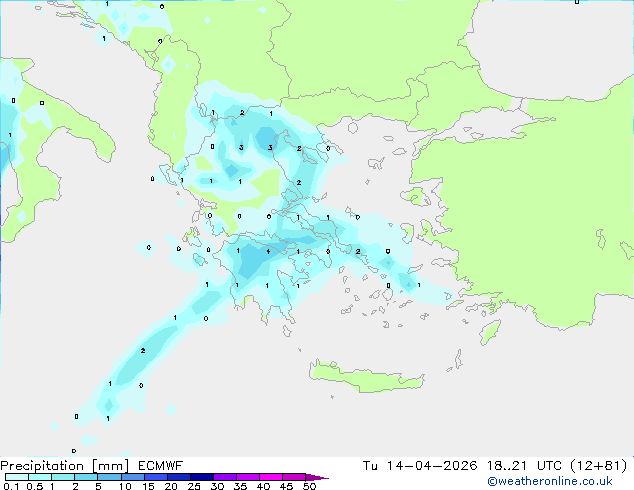Image resolution: width=634 pixels, height=490 pixels.
Task: Select the legend swatch between 5 and 10
Action: (x=109, y=477)
